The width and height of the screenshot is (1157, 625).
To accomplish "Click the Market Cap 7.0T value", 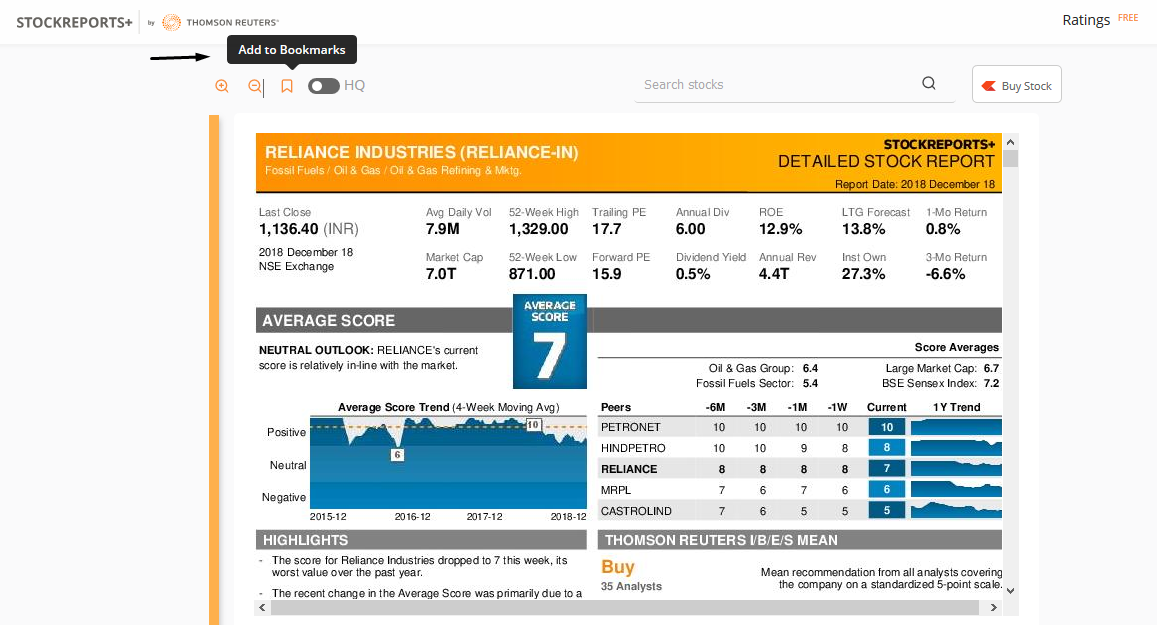I will point(441,274).
